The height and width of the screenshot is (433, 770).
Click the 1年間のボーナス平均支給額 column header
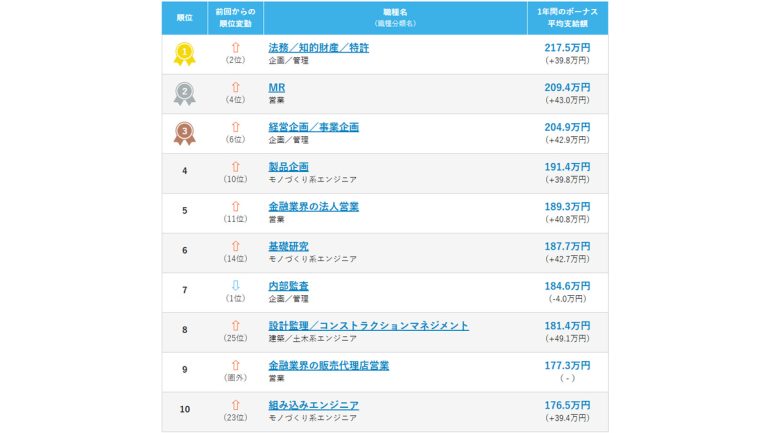pos(567,17)
